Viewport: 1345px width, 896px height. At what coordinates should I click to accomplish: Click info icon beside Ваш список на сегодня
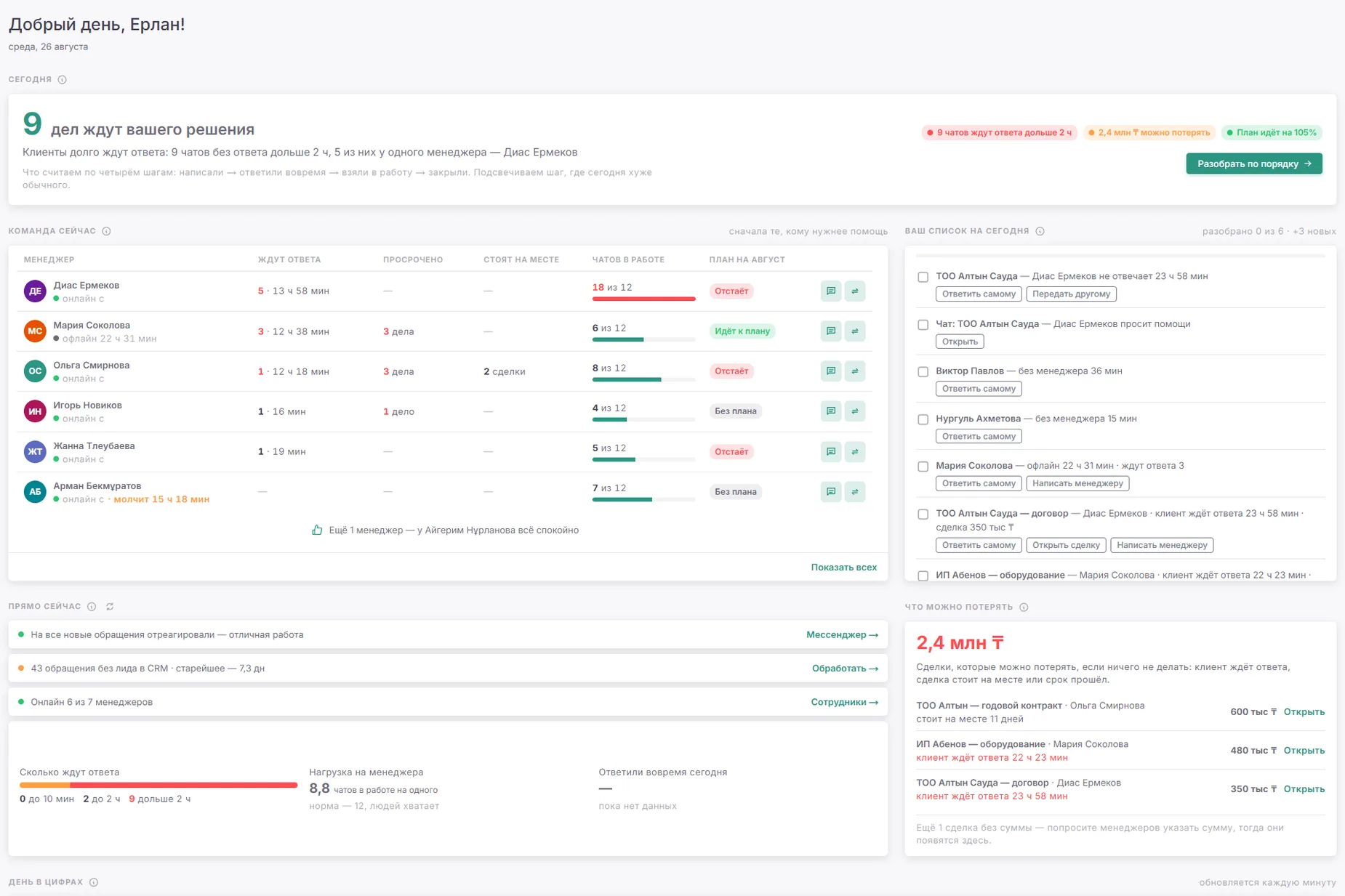tap(1040, 231)
